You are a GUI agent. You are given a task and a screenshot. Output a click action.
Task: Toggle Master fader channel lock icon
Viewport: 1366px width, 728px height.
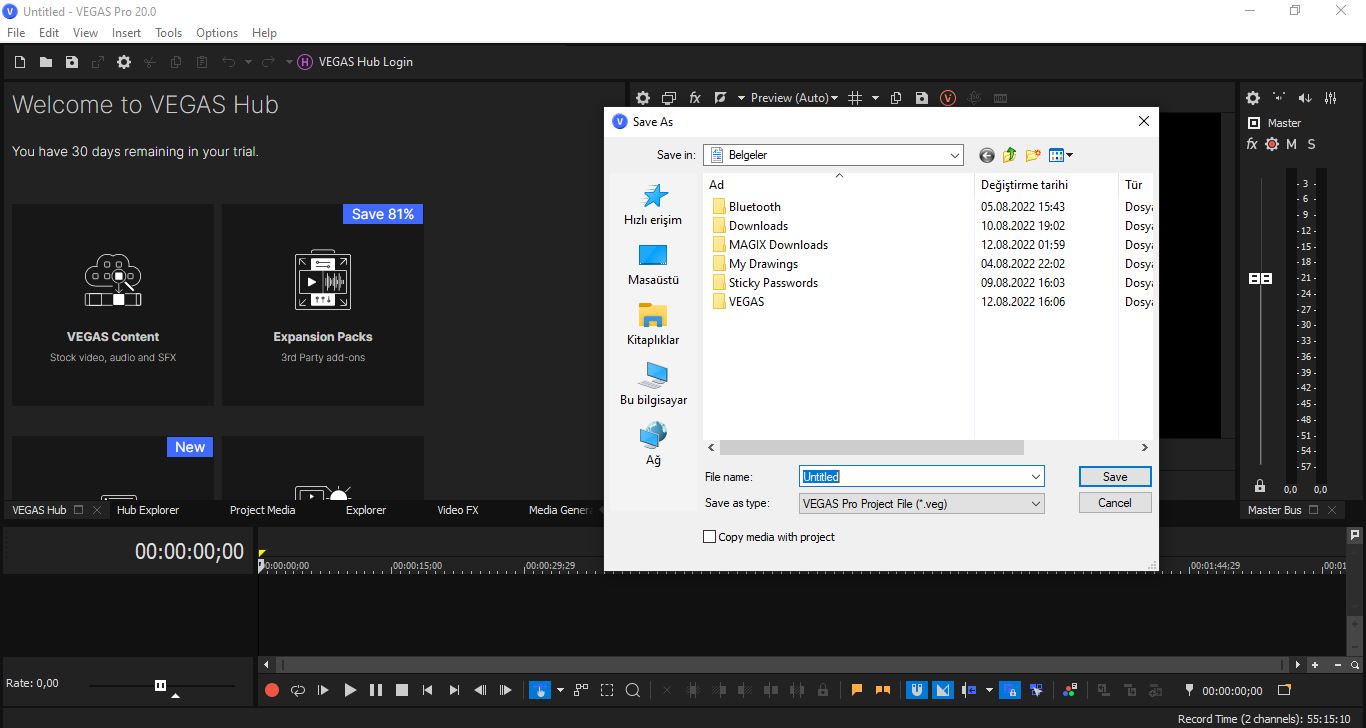point(1260,486)
